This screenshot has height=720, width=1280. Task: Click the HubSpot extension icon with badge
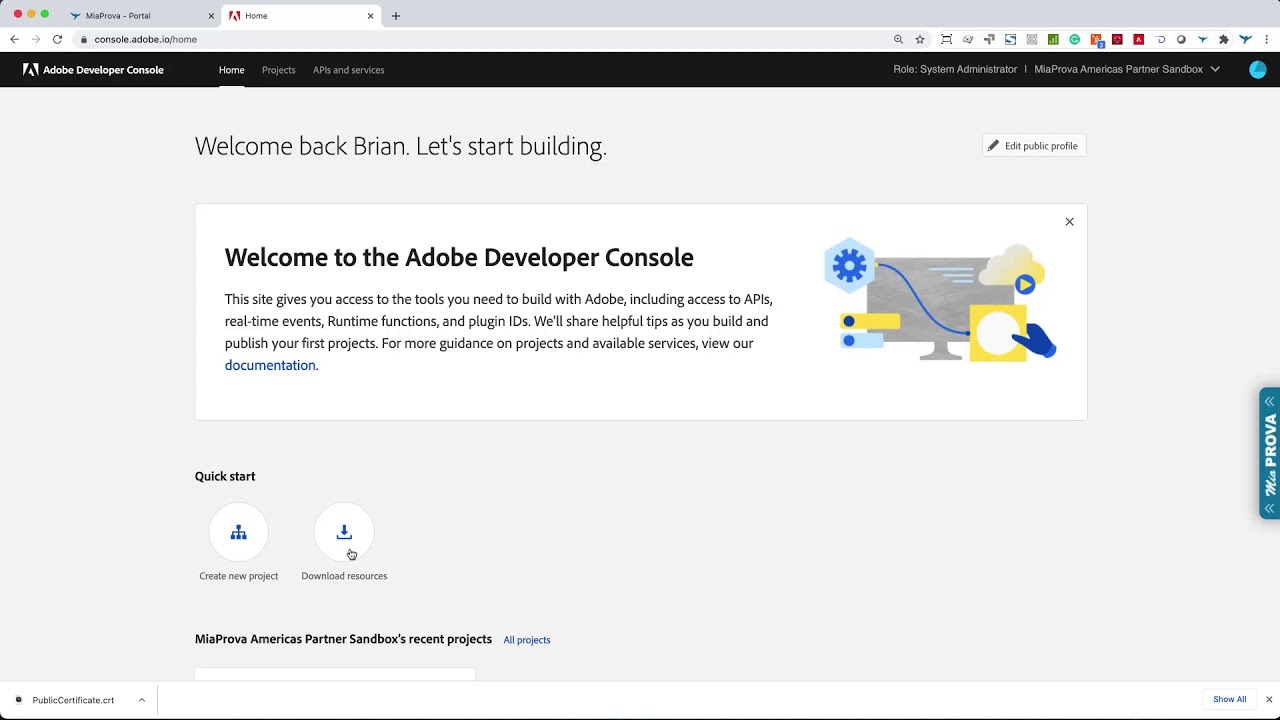(1097, 40)
